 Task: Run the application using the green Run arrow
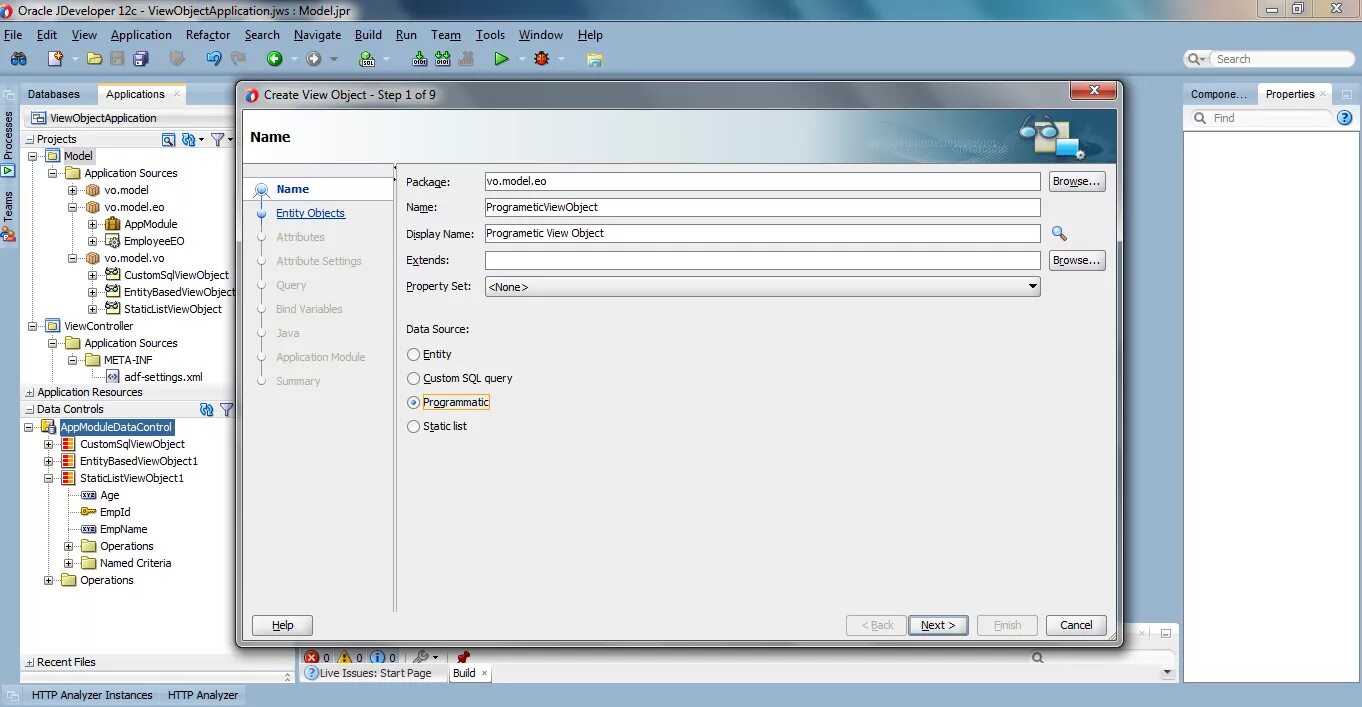[x=502, y=59]
